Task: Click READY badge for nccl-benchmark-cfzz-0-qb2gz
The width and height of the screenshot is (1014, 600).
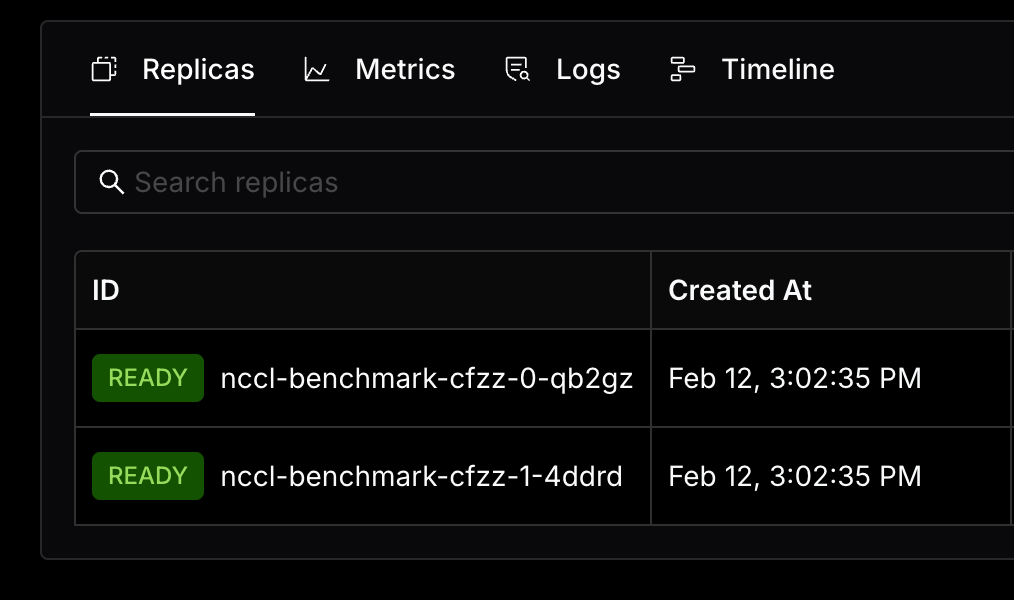Action: (x=148, y=378)
